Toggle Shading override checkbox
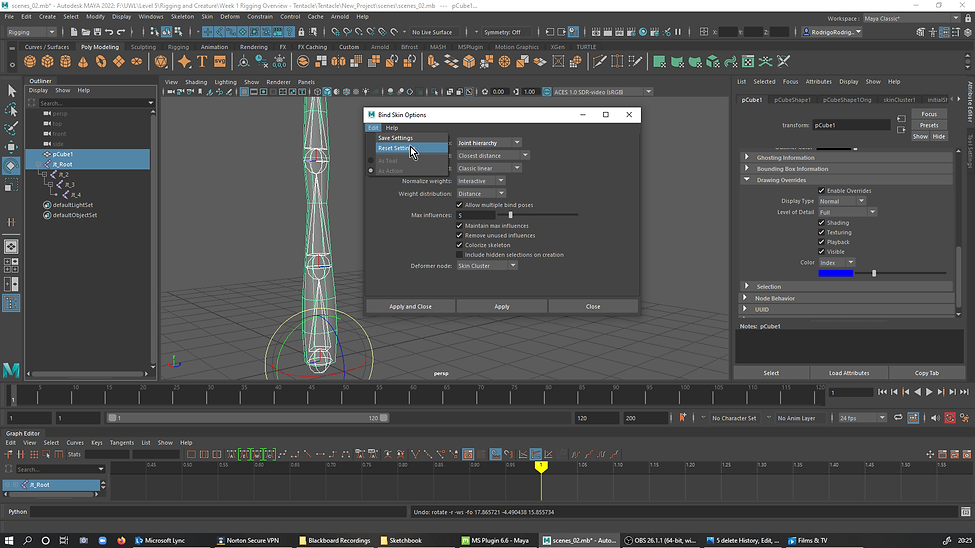Image resolution: width=975 pixels, height=548 pixels. pos(821,222)
